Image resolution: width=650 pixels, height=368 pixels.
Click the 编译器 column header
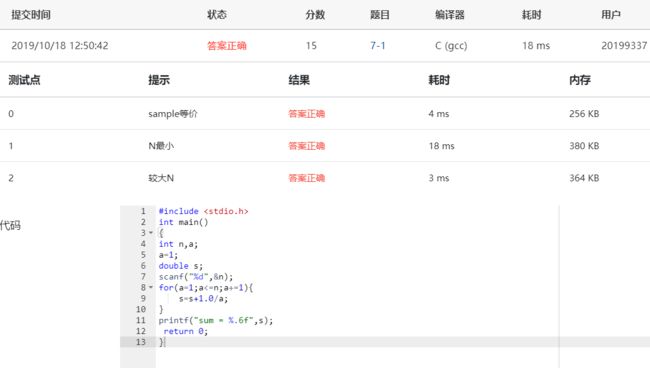(x=450, y=15)
